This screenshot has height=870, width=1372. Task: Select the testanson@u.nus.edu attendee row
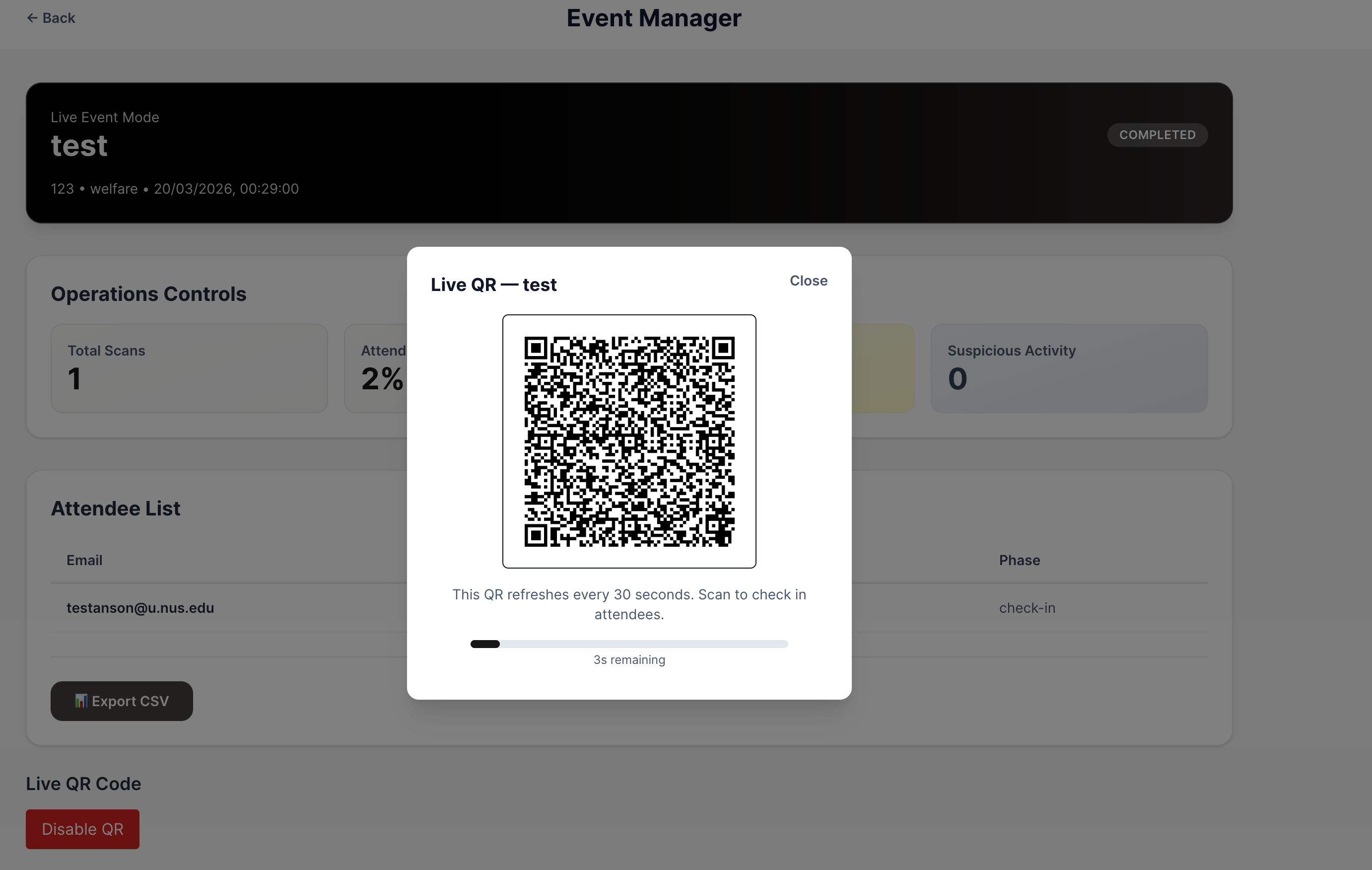140,608
